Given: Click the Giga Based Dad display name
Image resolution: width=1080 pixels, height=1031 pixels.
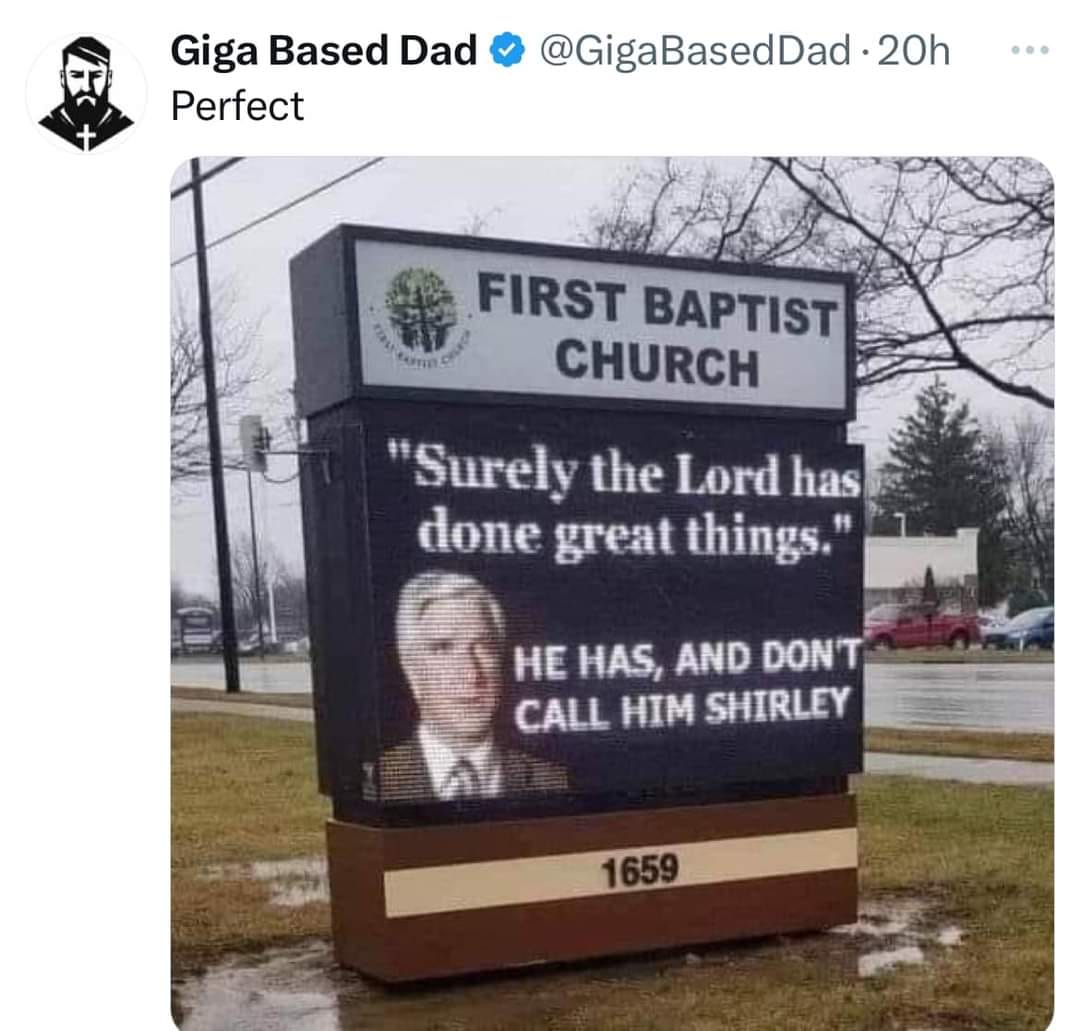Looking at the screenshot, I should click(324, 51).
